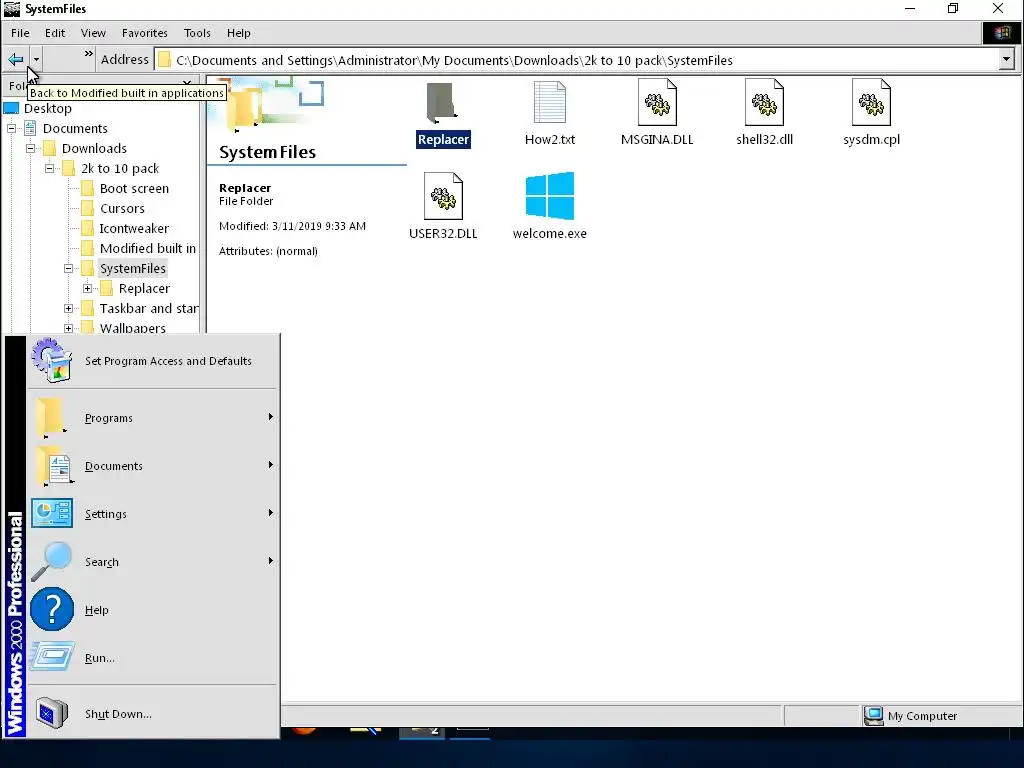1024x768 pixels.
Task: Collapse the Documents tree node
Action: (x=11, y=129)
